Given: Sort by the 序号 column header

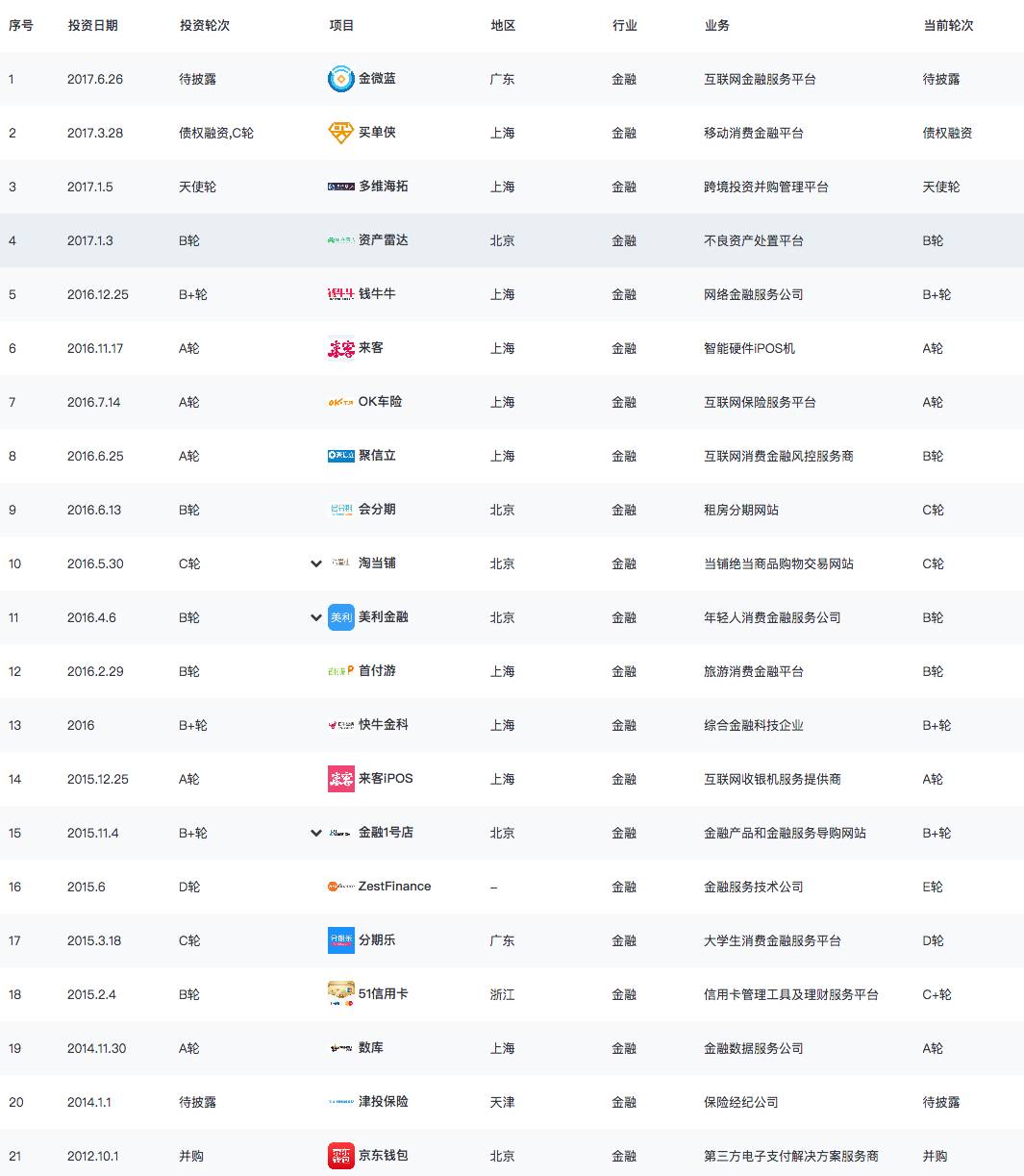Looking at the screenshot, I should point(21,25).
